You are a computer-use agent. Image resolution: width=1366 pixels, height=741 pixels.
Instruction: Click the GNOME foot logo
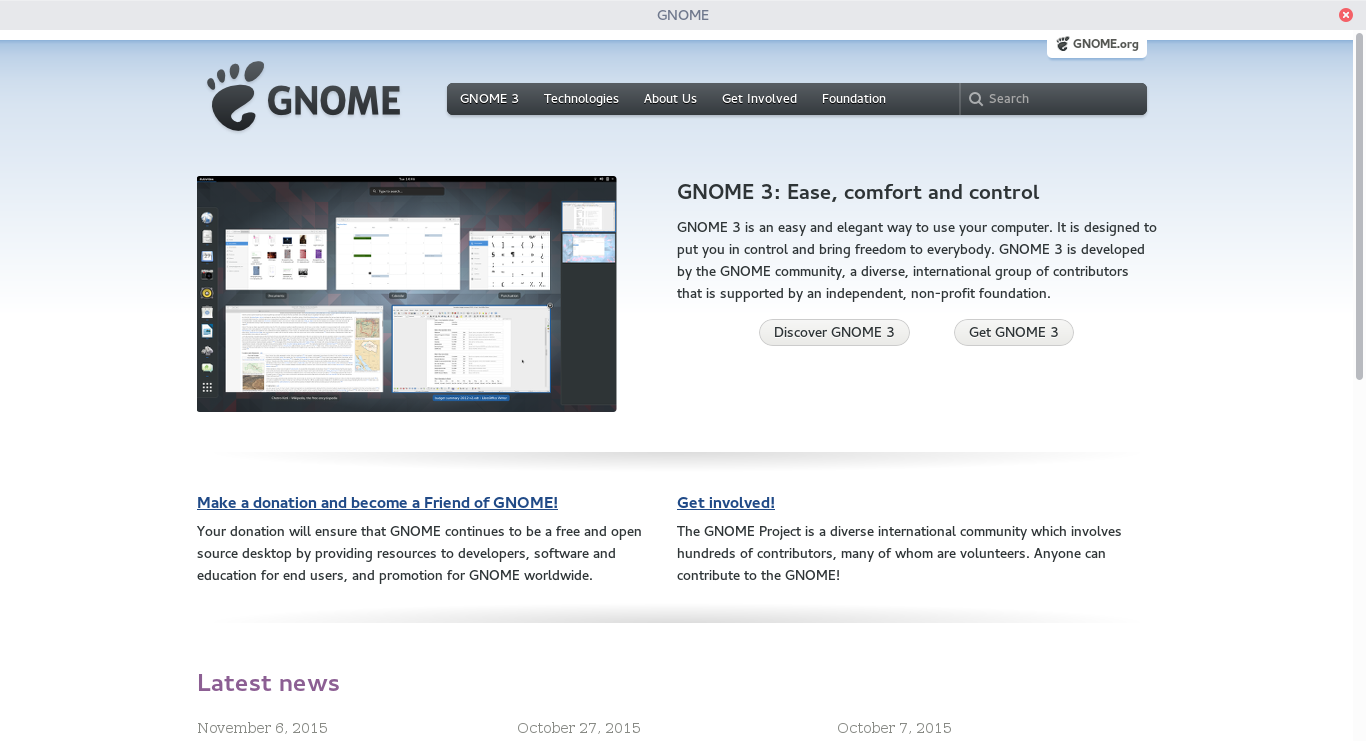click(x=304, y=96)
